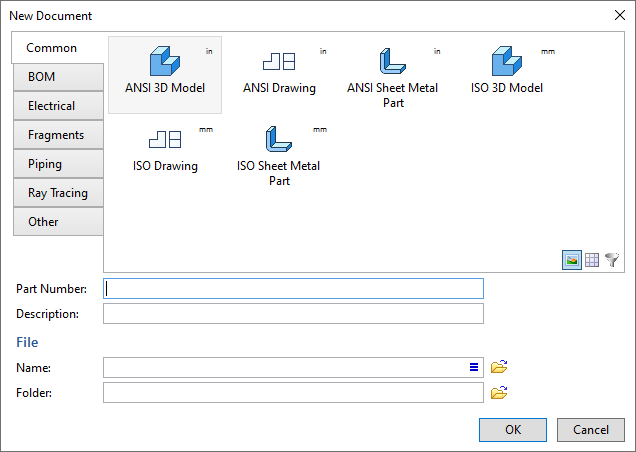Viewport: 636px width, 452px height.
Task: Choose the ISO Drawing template
Action: tap(165, 153)
